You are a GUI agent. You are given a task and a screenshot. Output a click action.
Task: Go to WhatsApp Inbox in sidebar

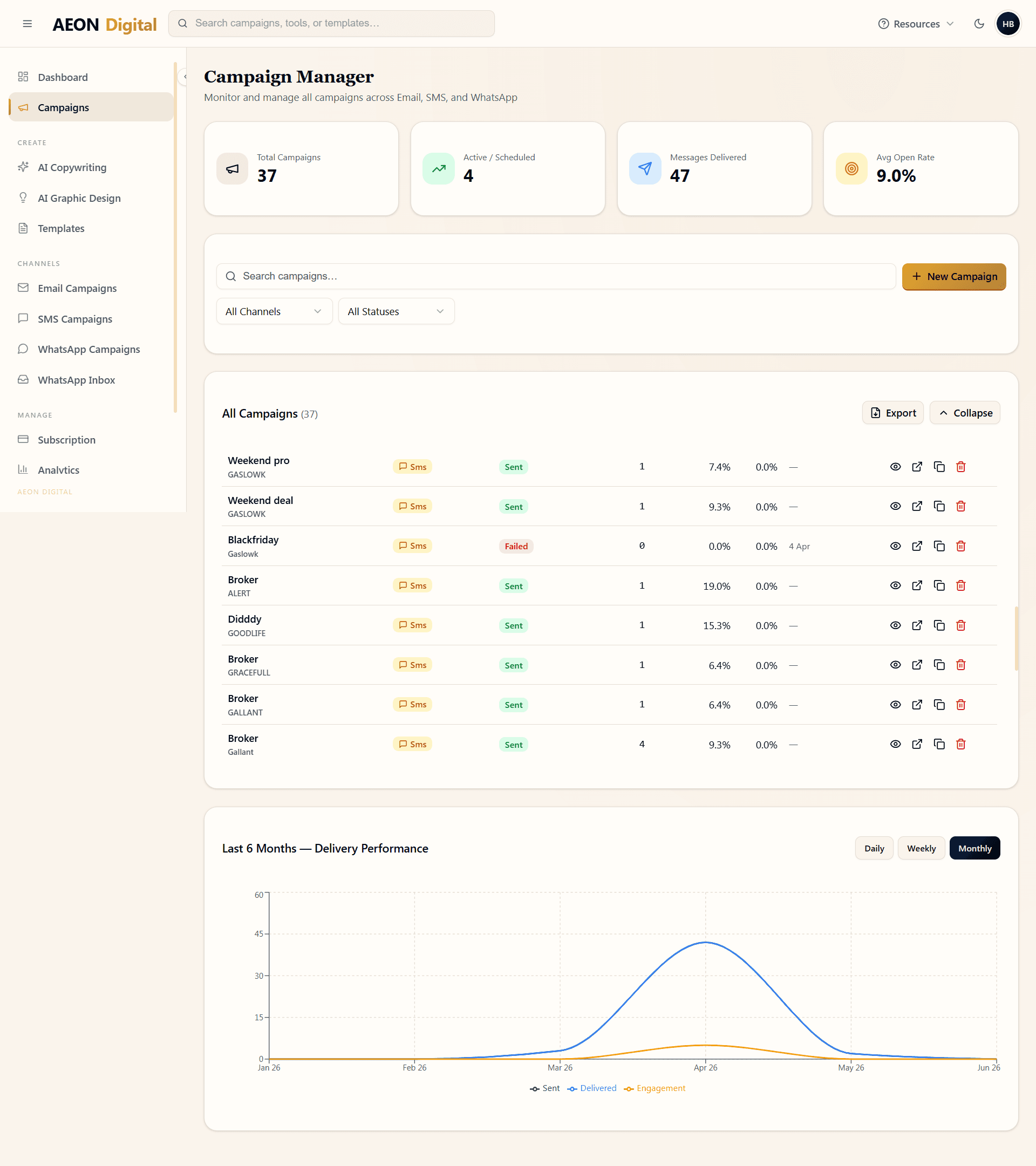pyautogui.click(x=77, y=380)
